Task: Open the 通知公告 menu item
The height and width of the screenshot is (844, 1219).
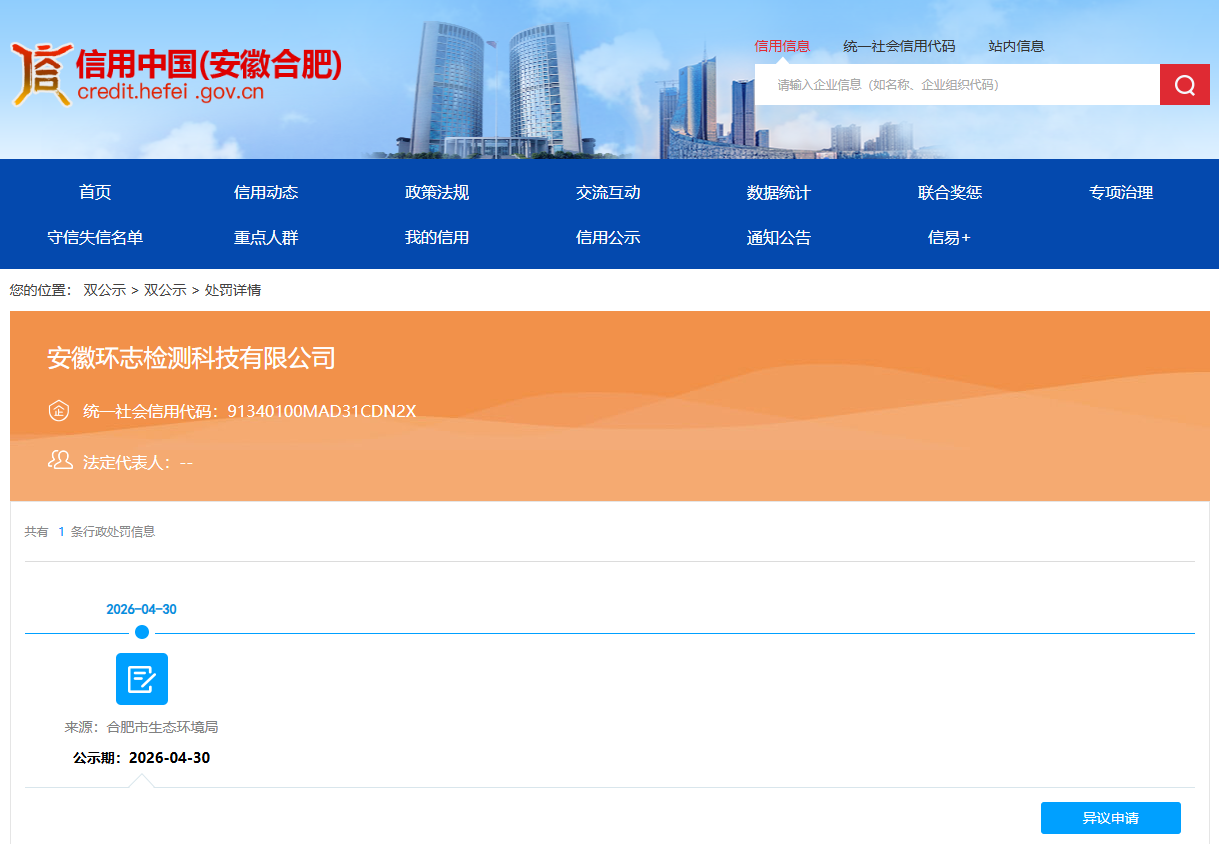Action: click(x=779, y=238)
